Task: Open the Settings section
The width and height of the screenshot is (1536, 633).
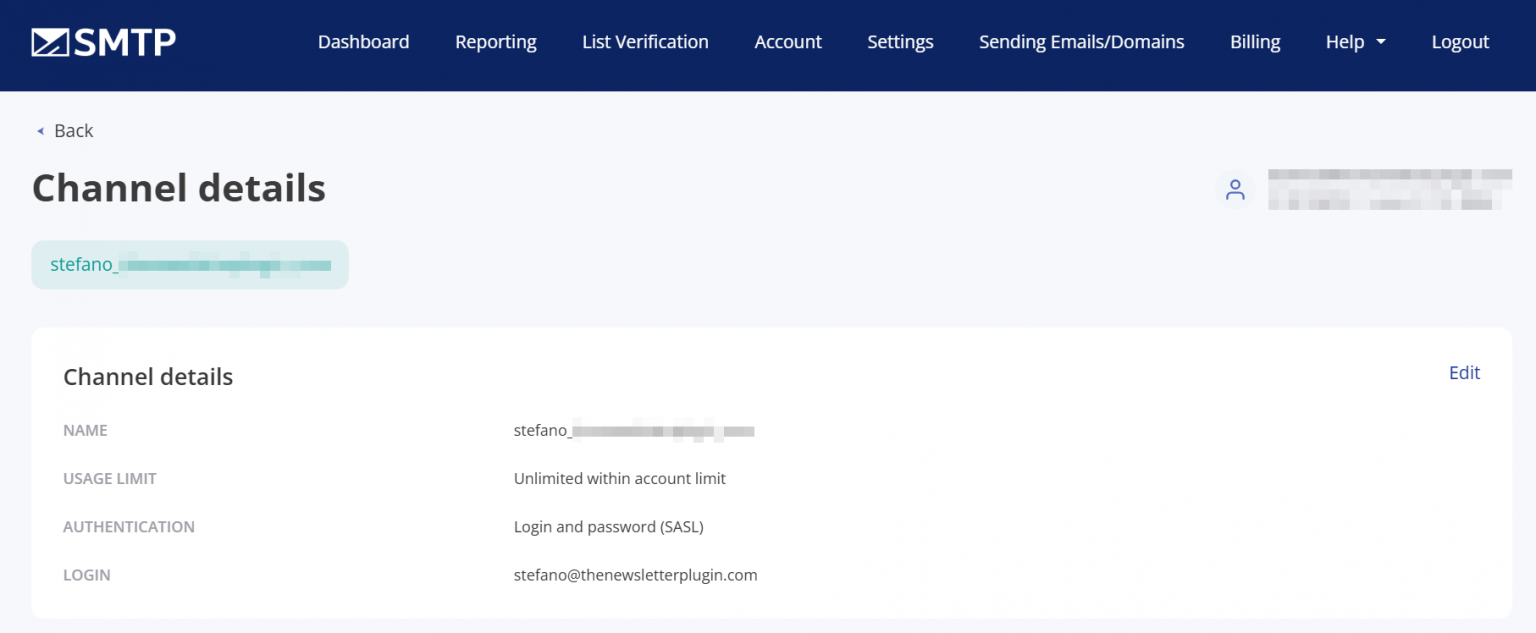Action: 900,42
